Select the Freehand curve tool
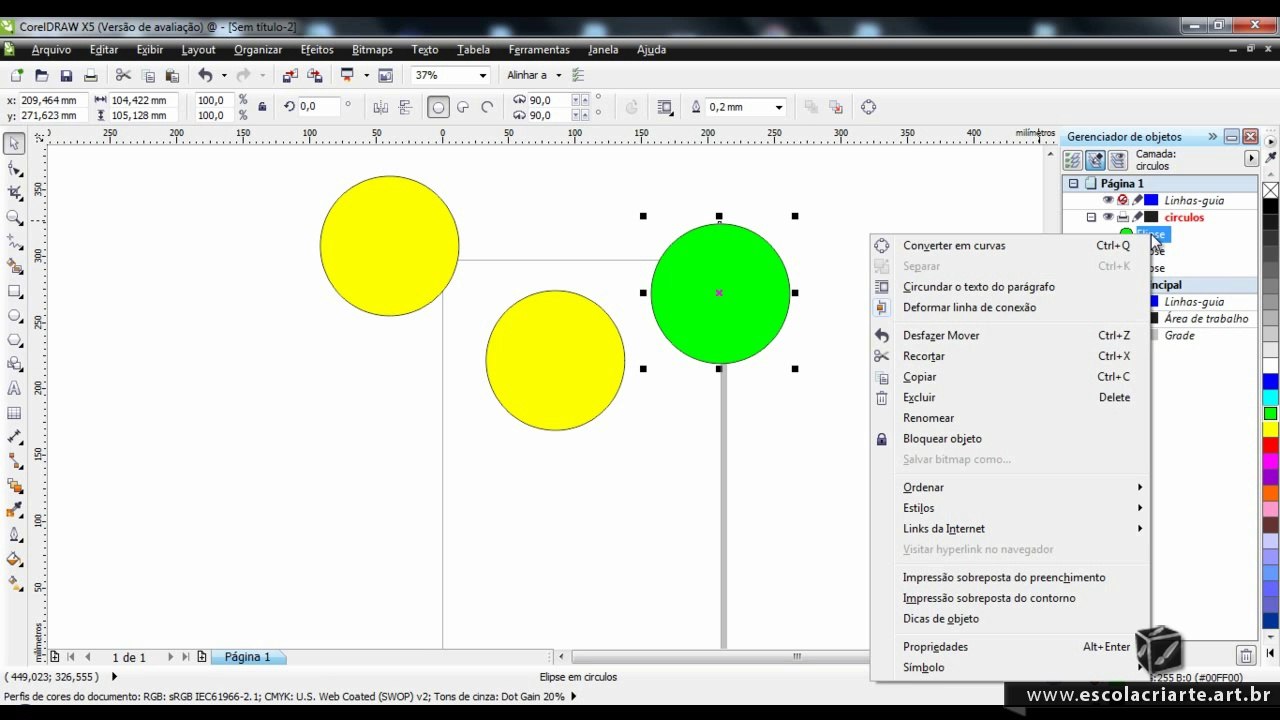 coord(14,242)
